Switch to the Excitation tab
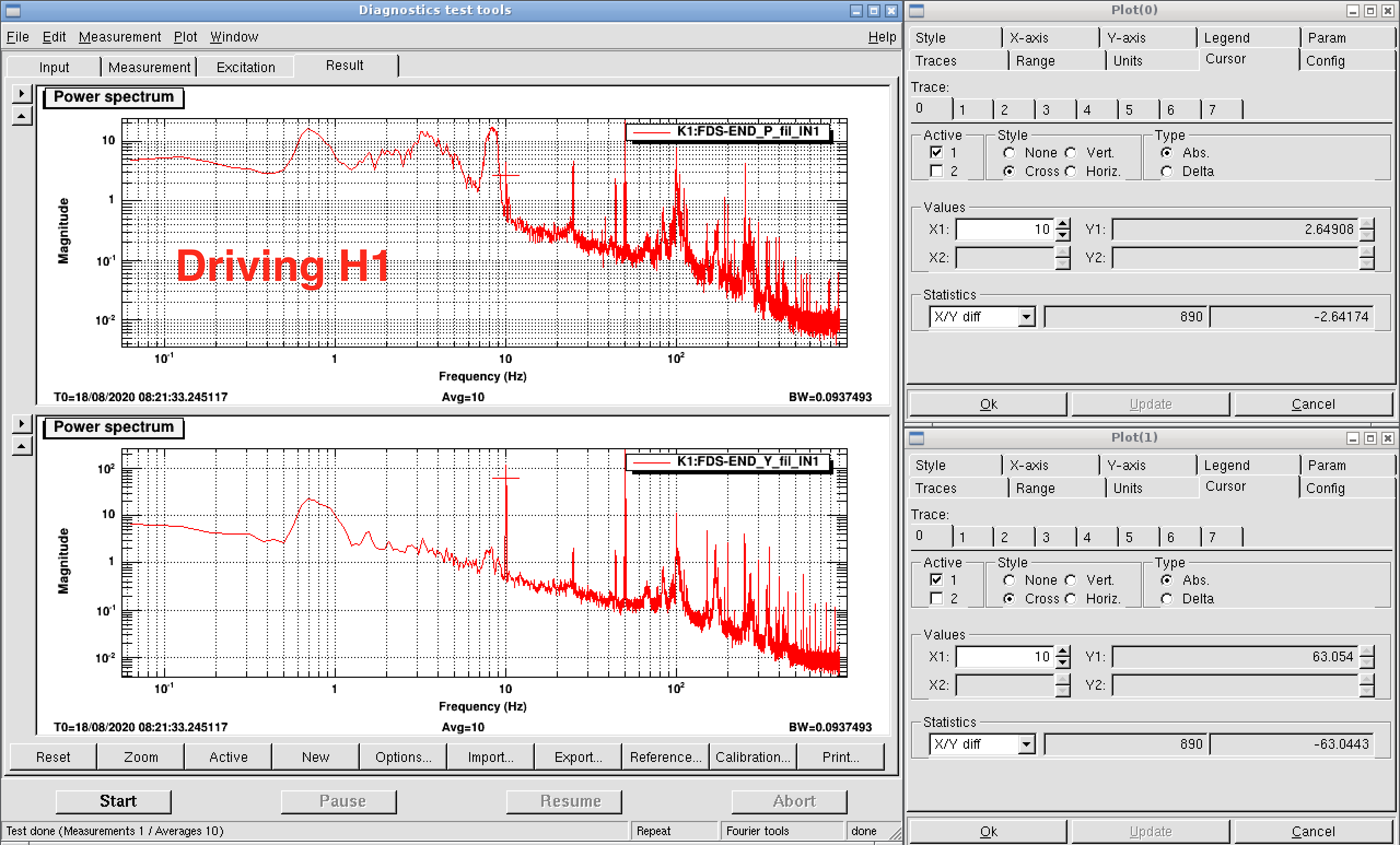 tap(246, 67)
